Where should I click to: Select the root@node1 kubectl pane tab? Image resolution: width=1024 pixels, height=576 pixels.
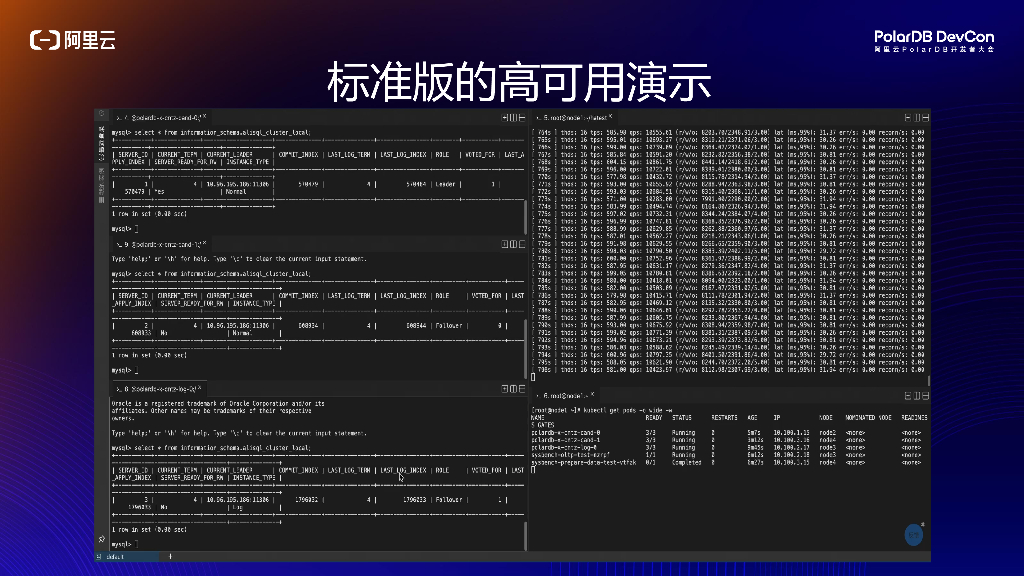point(564,396)
